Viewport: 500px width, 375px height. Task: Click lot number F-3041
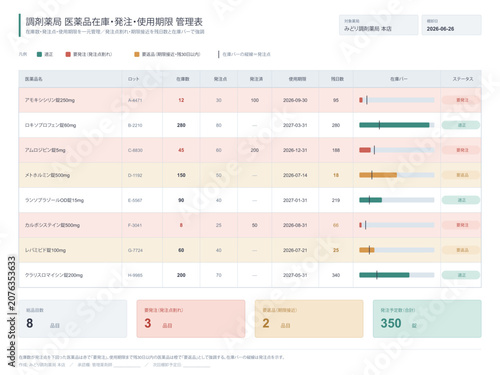[x=135, y=225]
